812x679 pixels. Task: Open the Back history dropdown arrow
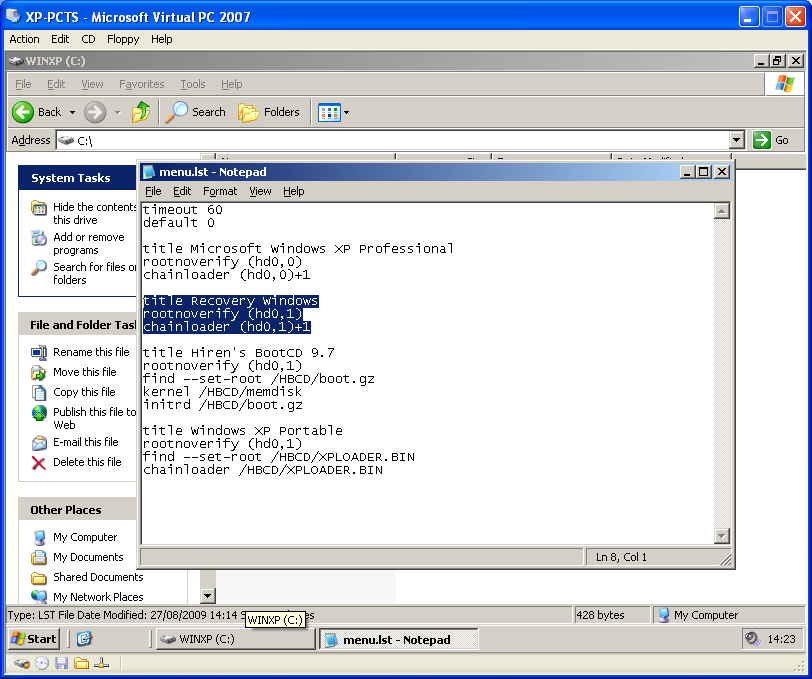[x=72, y=112]
